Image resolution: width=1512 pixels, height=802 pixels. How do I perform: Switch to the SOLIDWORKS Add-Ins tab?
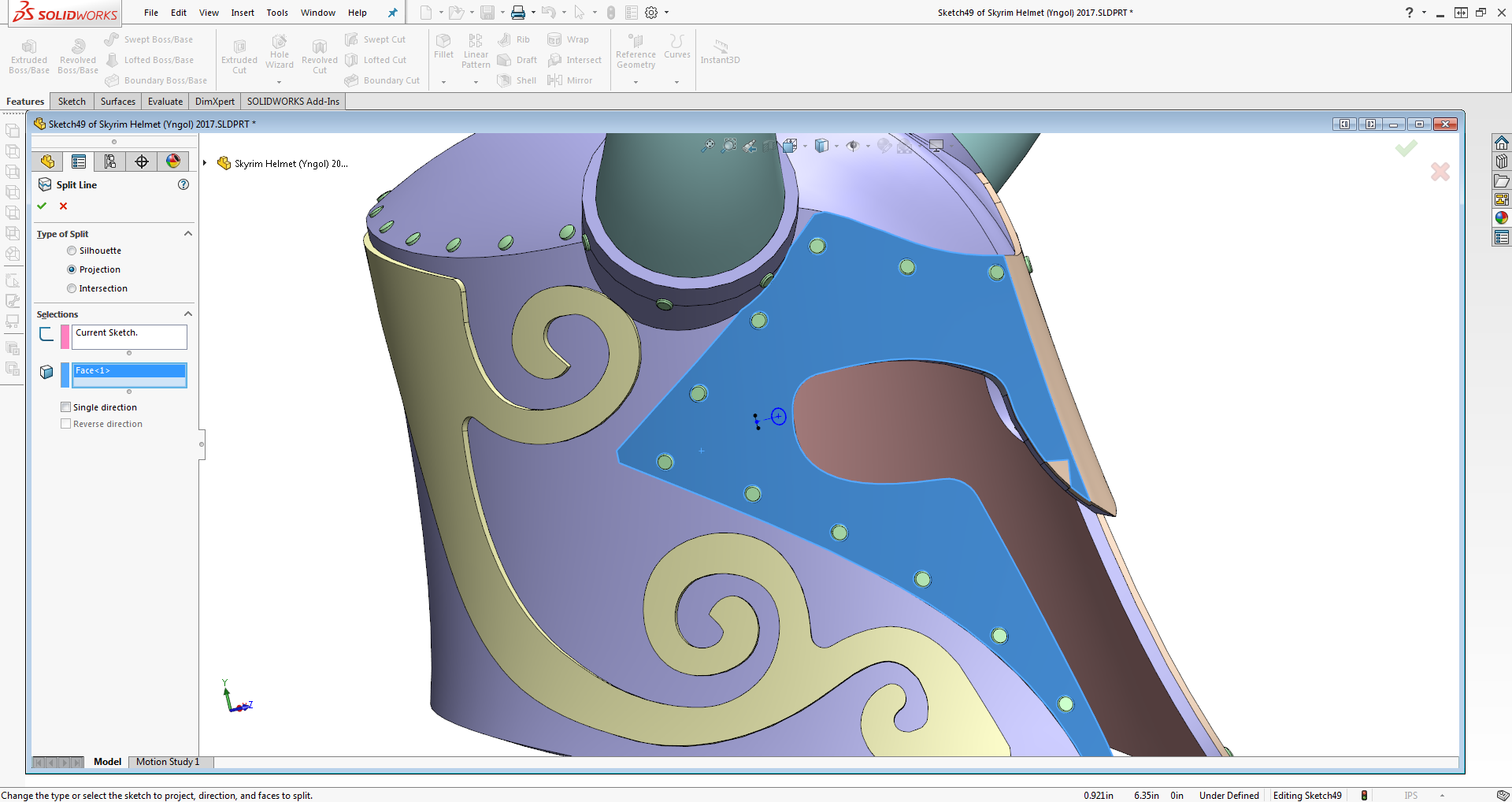[x=293, y=102]
